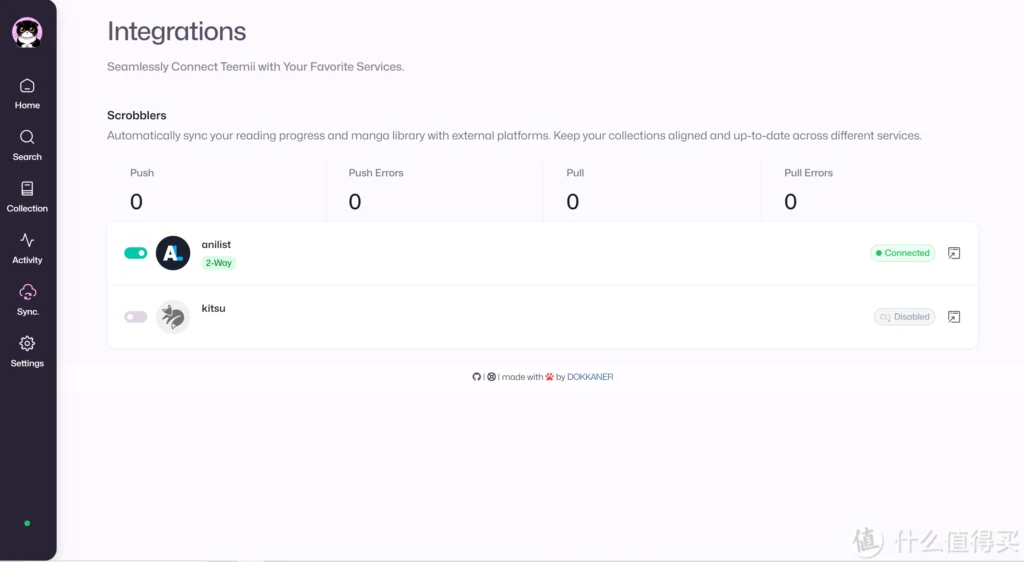Click the green status dot in sidebar
This screenshot has height=562, width=1024.
point(27,523)
